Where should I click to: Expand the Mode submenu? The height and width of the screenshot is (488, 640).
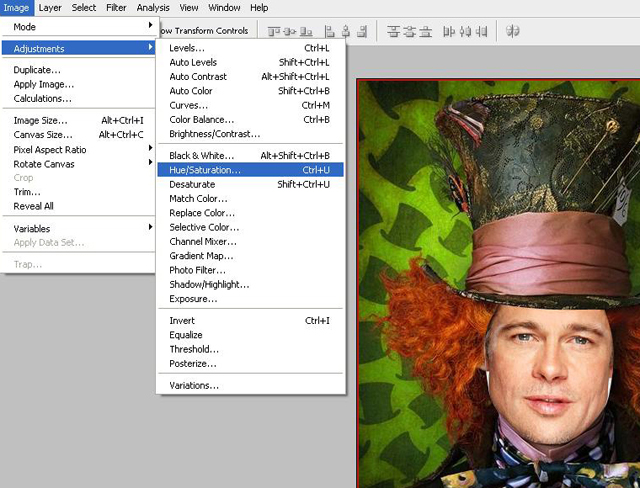tap(78, 27)
